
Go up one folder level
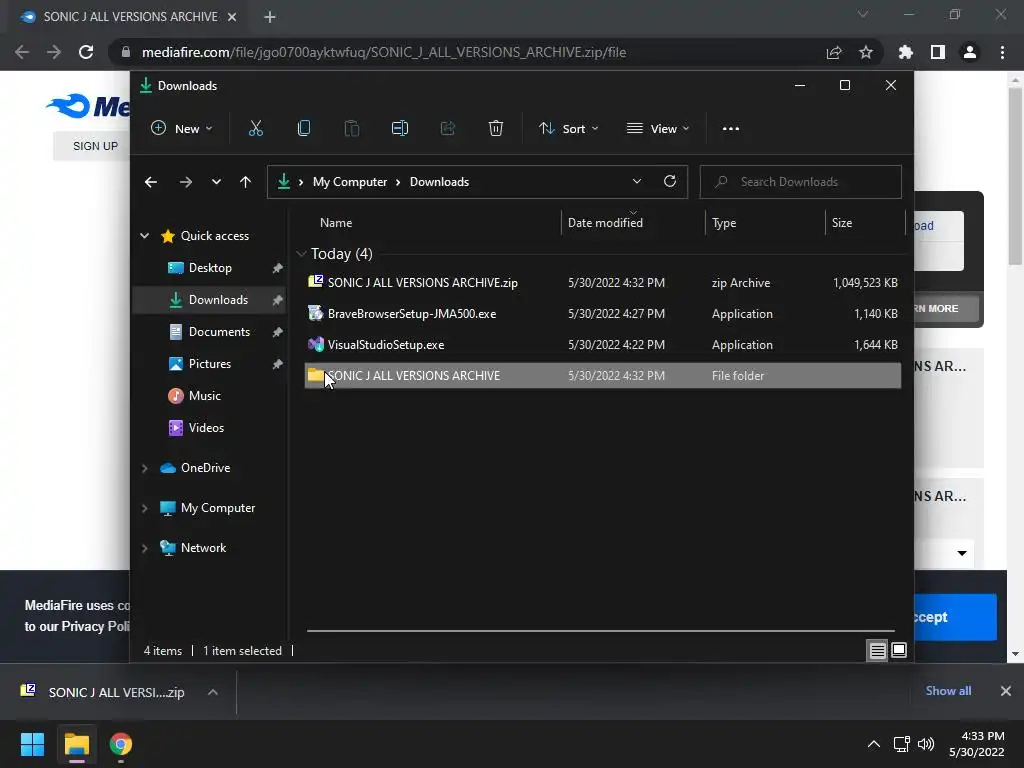pos(246,182)
